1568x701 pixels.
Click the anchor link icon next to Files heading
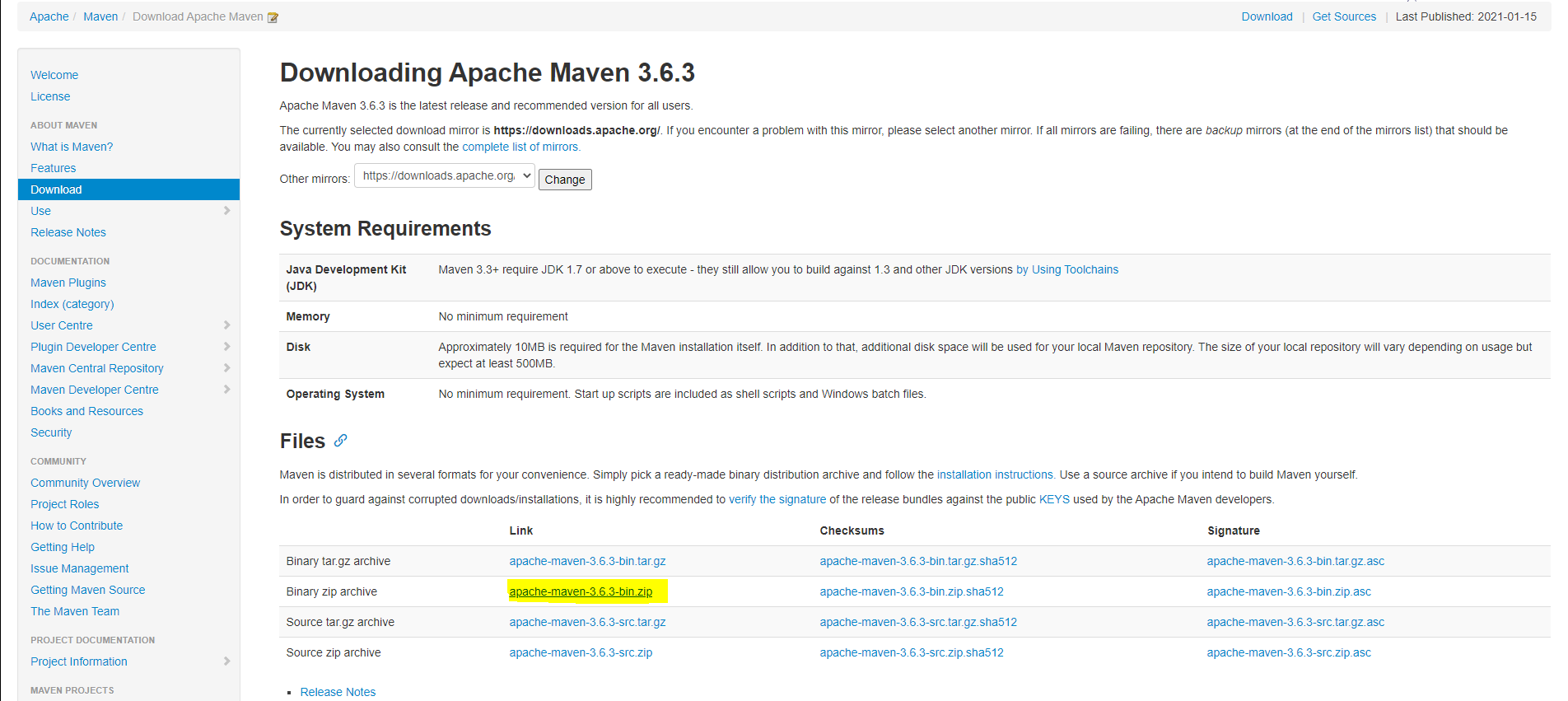[341, 441]
